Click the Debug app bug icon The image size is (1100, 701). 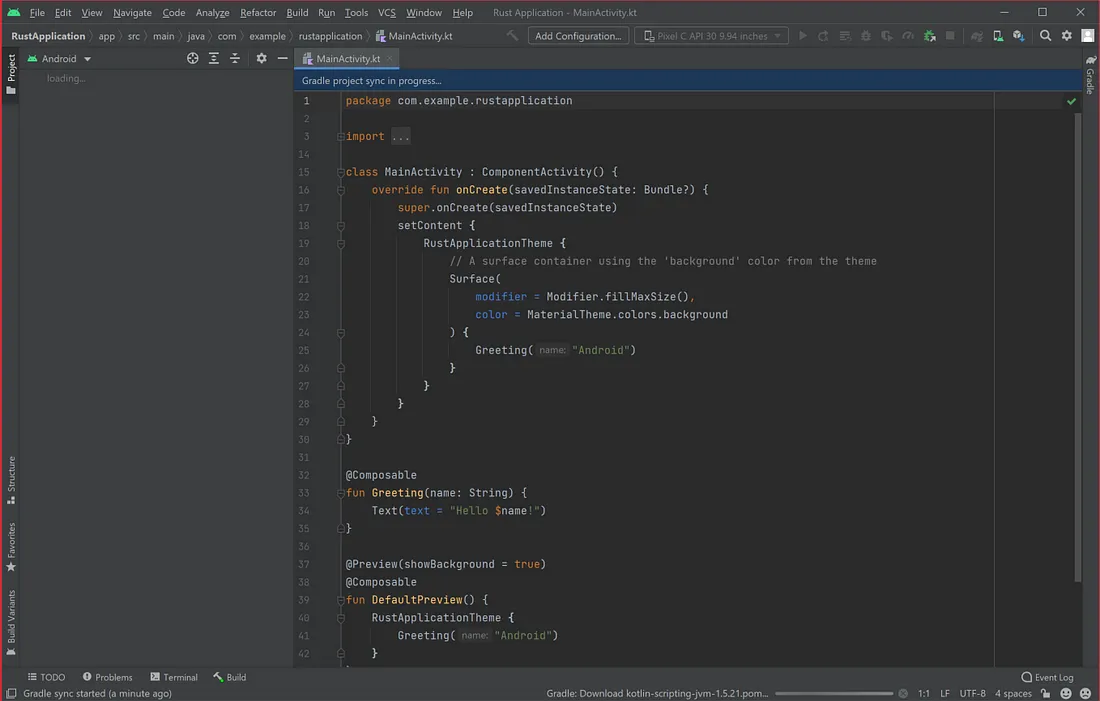pos(866,36)
